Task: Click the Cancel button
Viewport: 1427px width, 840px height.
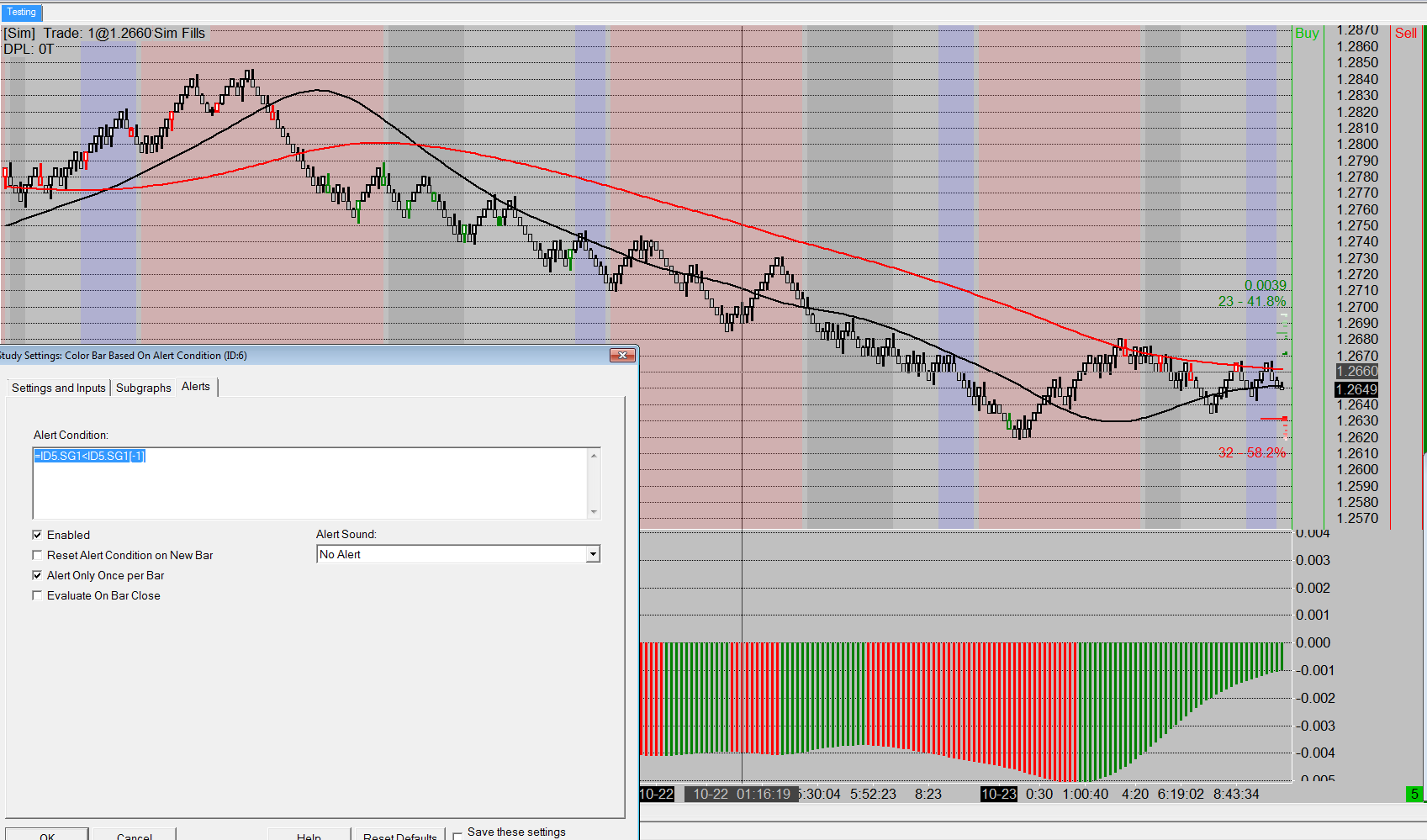Action: [135, 835]
